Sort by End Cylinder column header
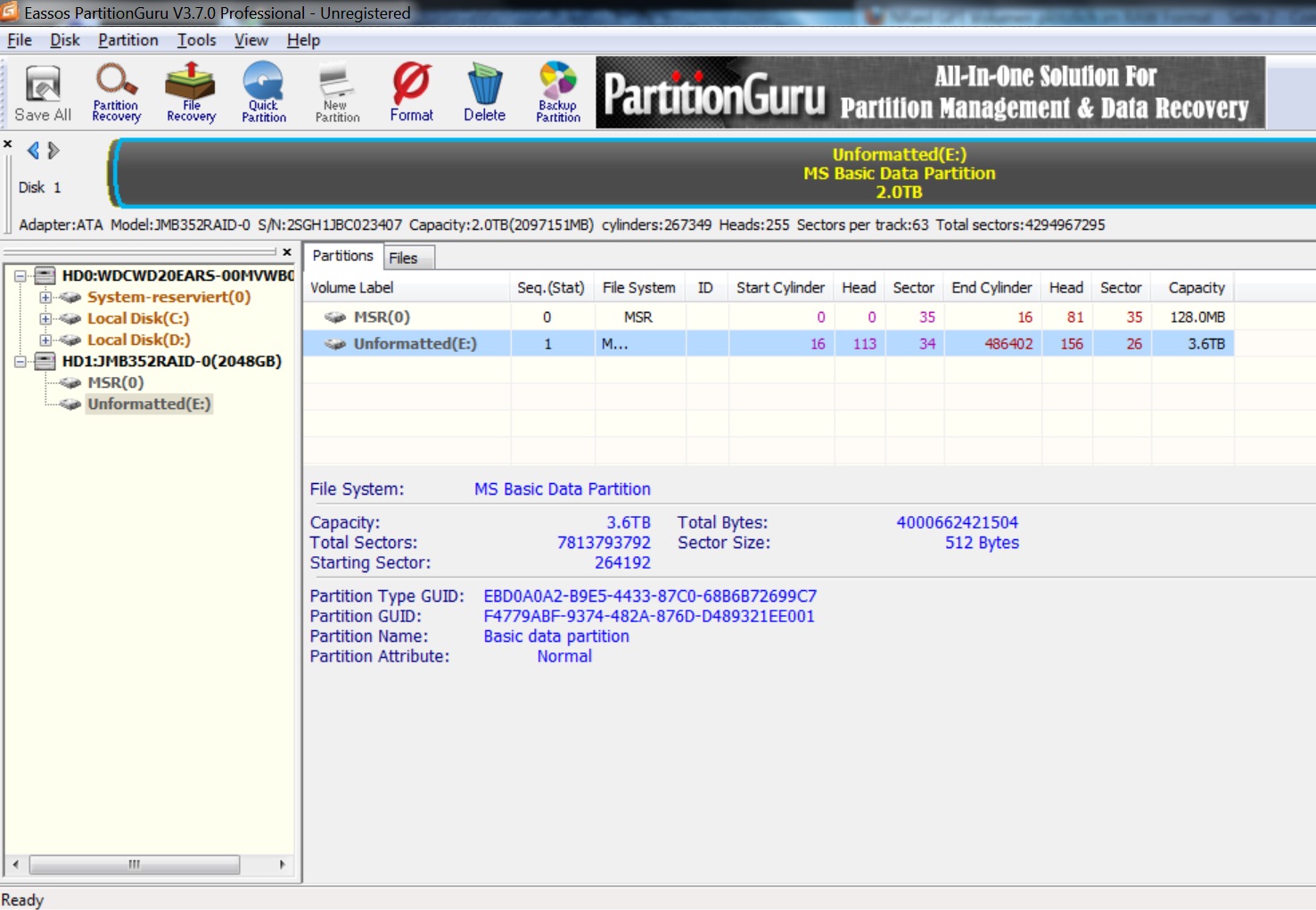The image size is (1316, 910). click(991, 288)
